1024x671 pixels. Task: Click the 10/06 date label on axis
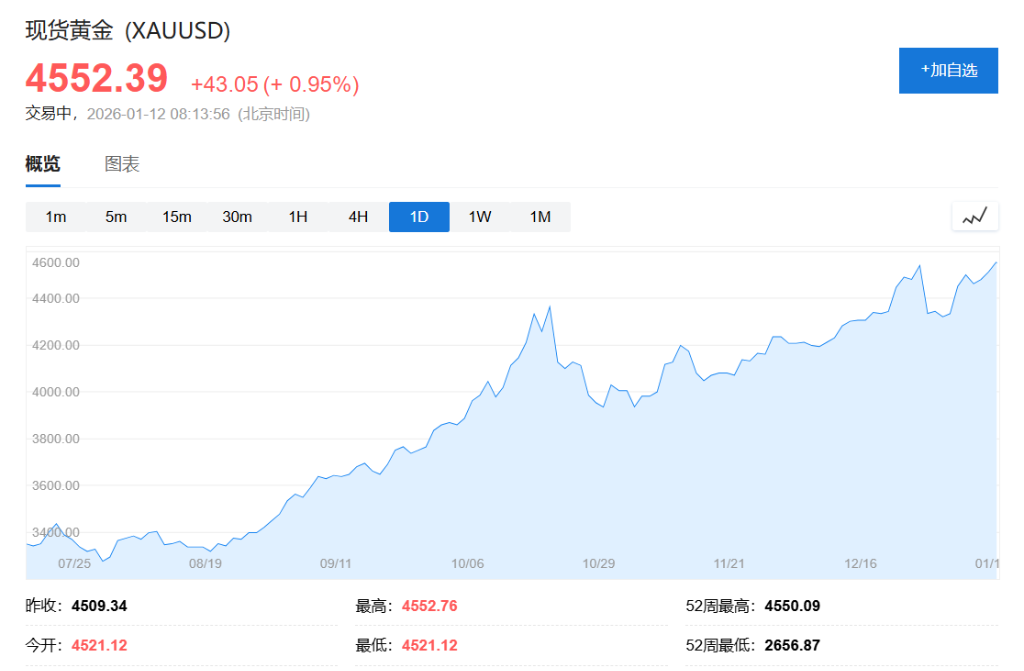pos(466,562)
